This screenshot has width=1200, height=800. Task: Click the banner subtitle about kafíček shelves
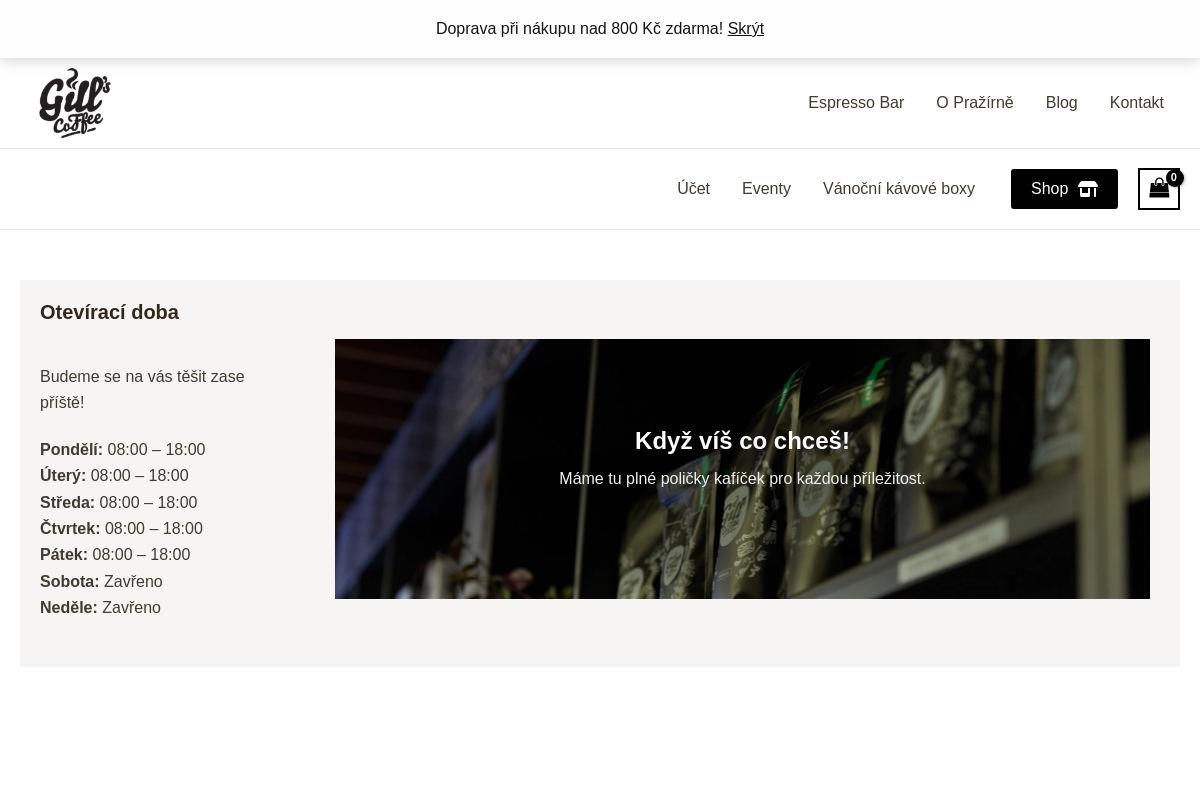coord(742,479)
